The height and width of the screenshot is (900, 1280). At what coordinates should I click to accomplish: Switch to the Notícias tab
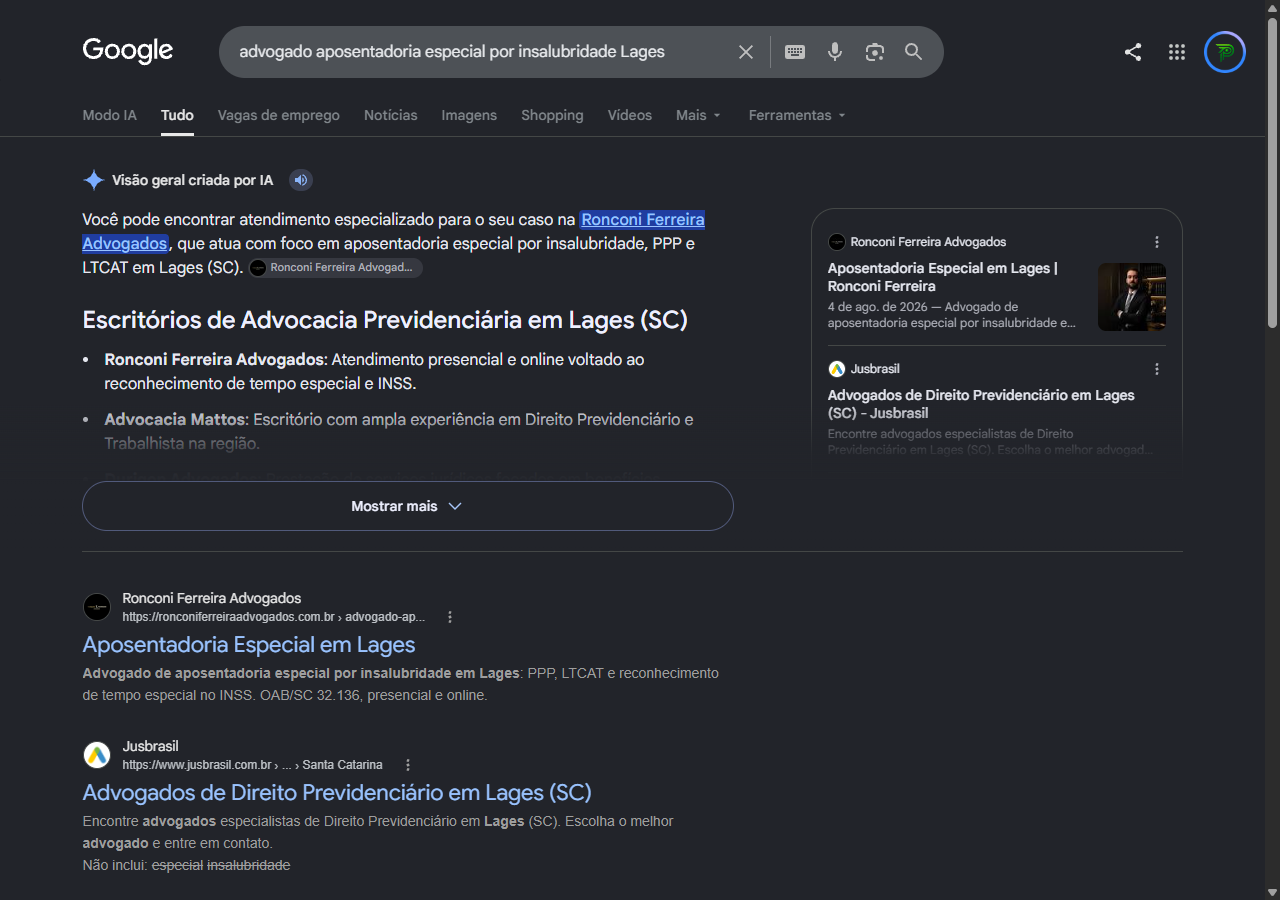[391, 115]
